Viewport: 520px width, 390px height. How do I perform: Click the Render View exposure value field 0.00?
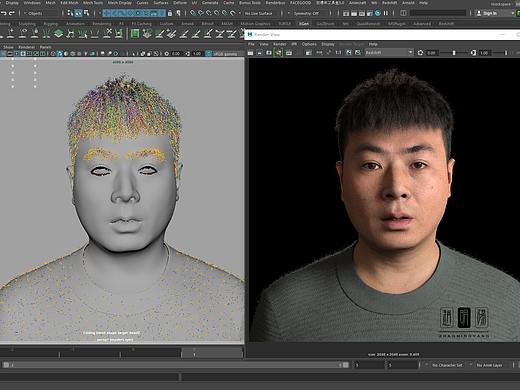point(432,53)
